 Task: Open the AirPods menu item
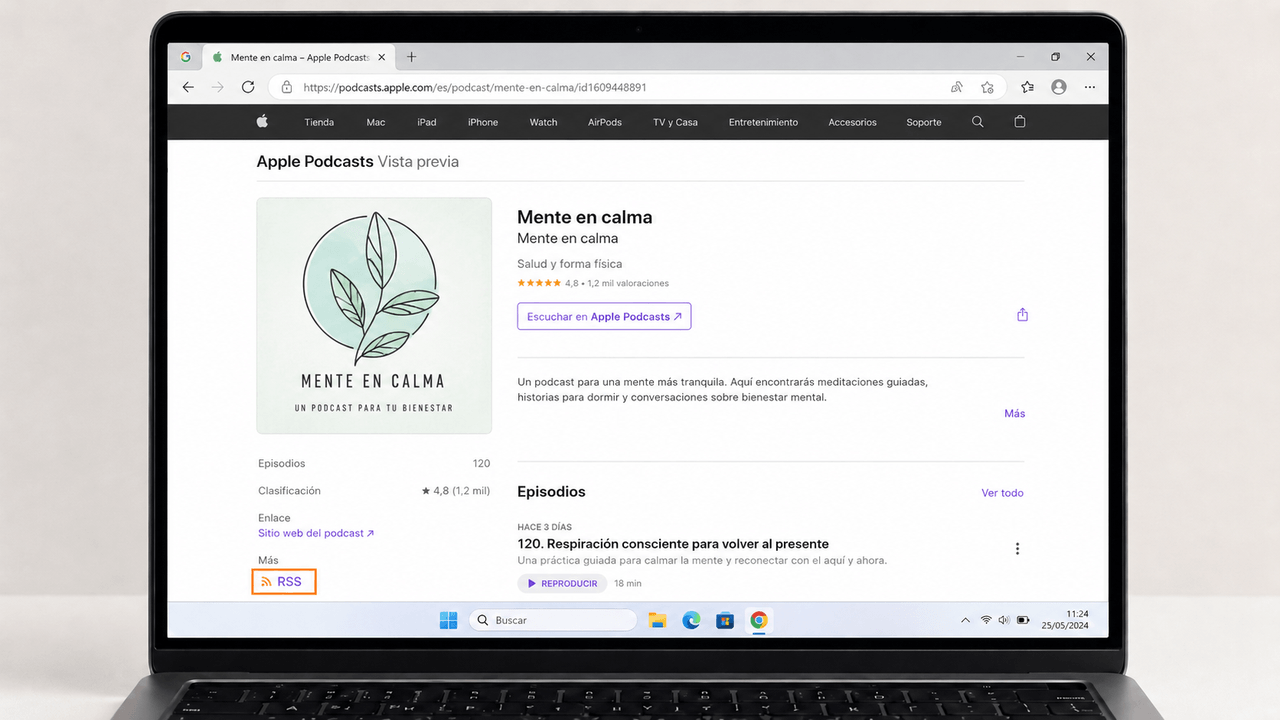(605, 122)
